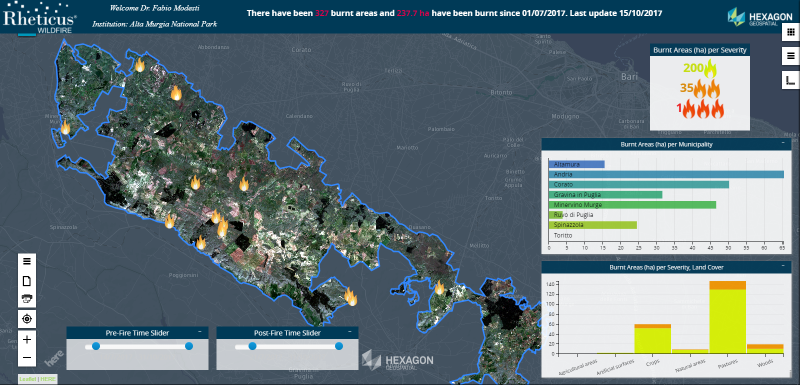
Task: Open the left map toolbar layers menu icon
Action: (27, 261)
